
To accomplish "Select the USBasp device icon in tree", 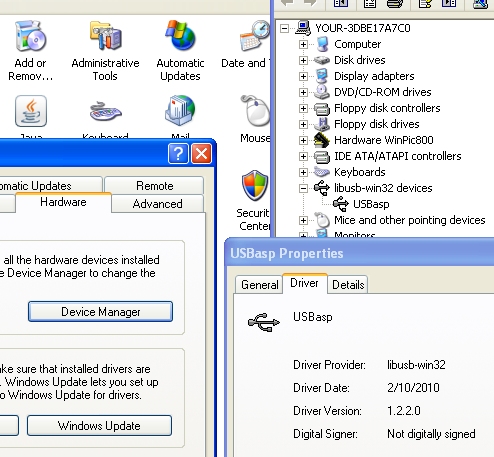I will click(x=341, y=204).
